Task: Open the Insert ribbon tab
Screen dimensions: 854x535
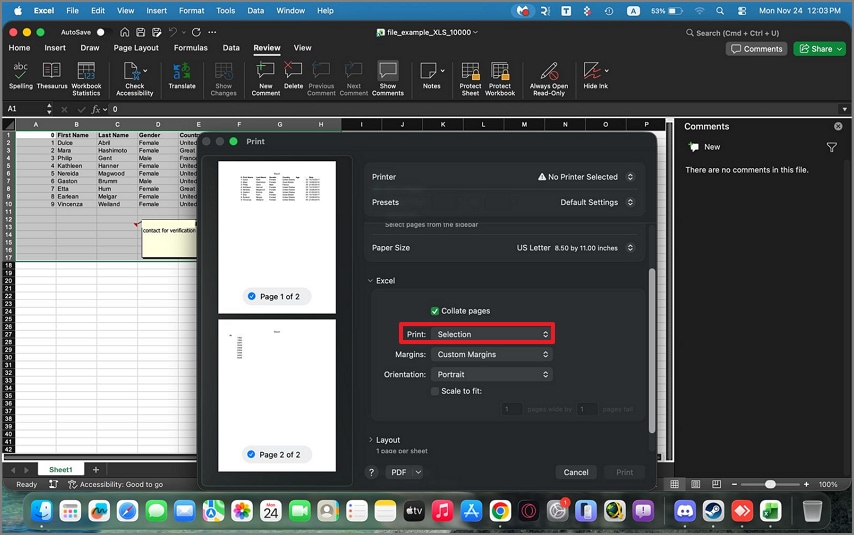Action: pos(55,48)
